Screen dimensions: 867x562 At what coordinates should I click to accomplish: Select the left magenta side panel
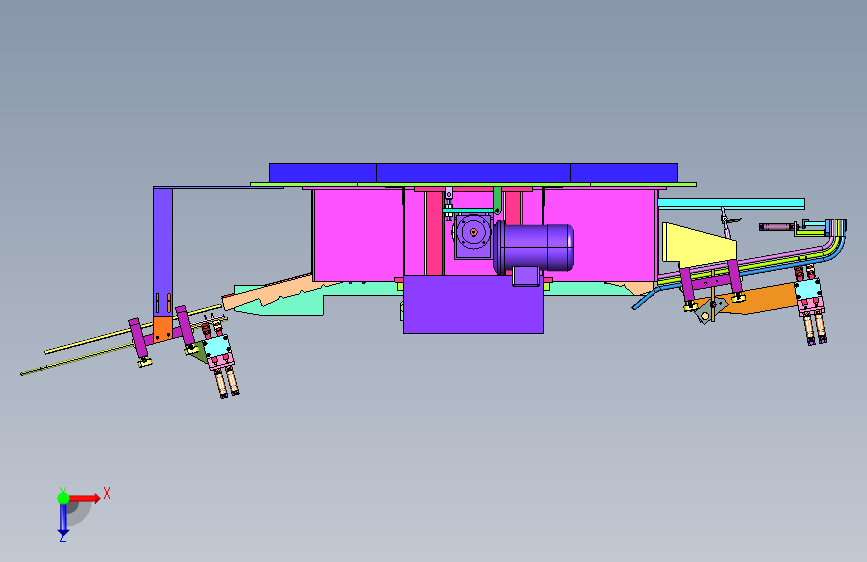[357, 235]
